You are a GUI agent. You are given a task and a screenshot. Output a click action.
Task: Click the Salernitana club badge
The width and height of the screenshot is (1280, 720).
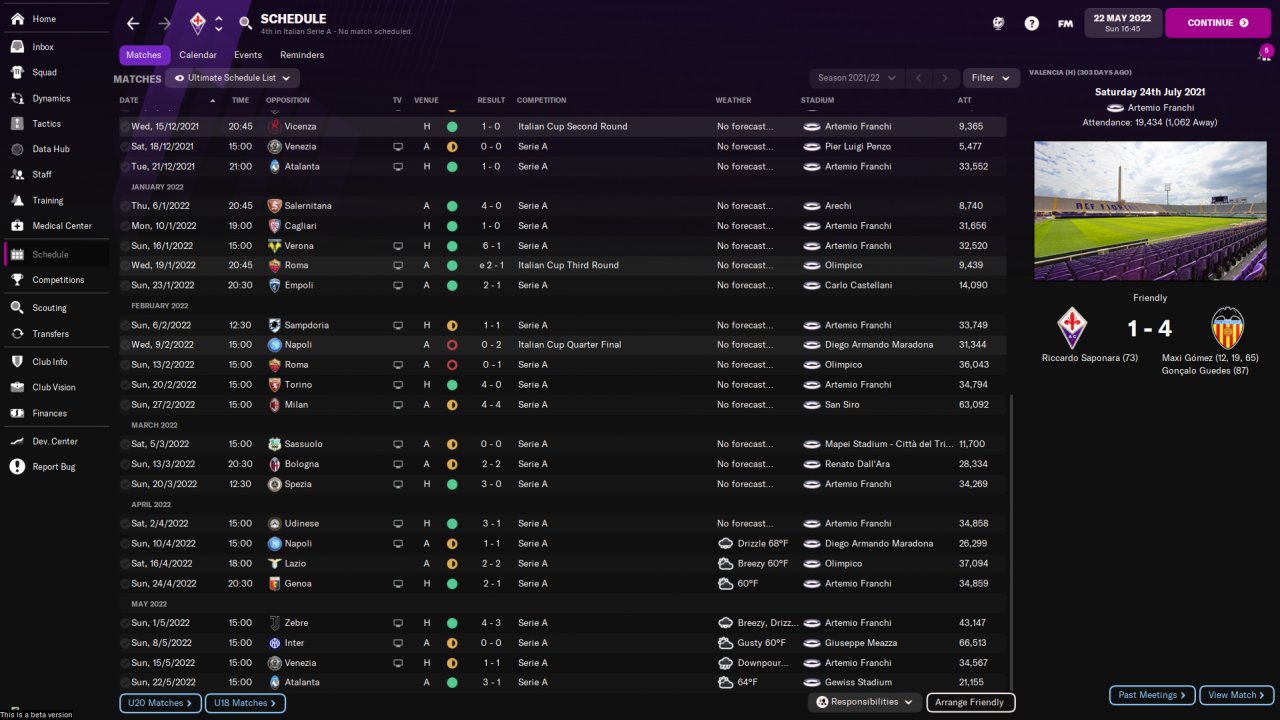tap(274, 206)
